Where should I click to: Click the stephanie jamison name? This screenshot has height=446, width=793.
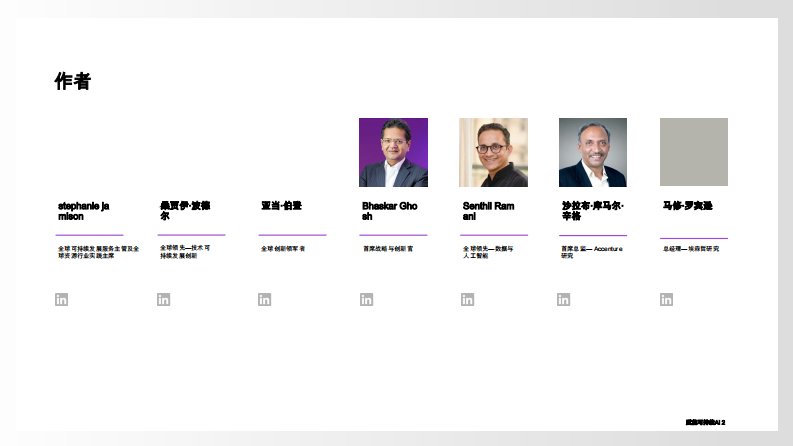(84, 210)
